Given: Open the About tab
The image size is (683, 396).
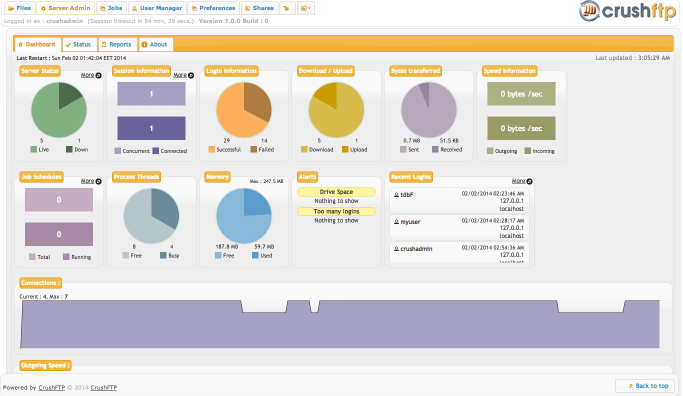Looking at the screenshot, I should (155, 44).
